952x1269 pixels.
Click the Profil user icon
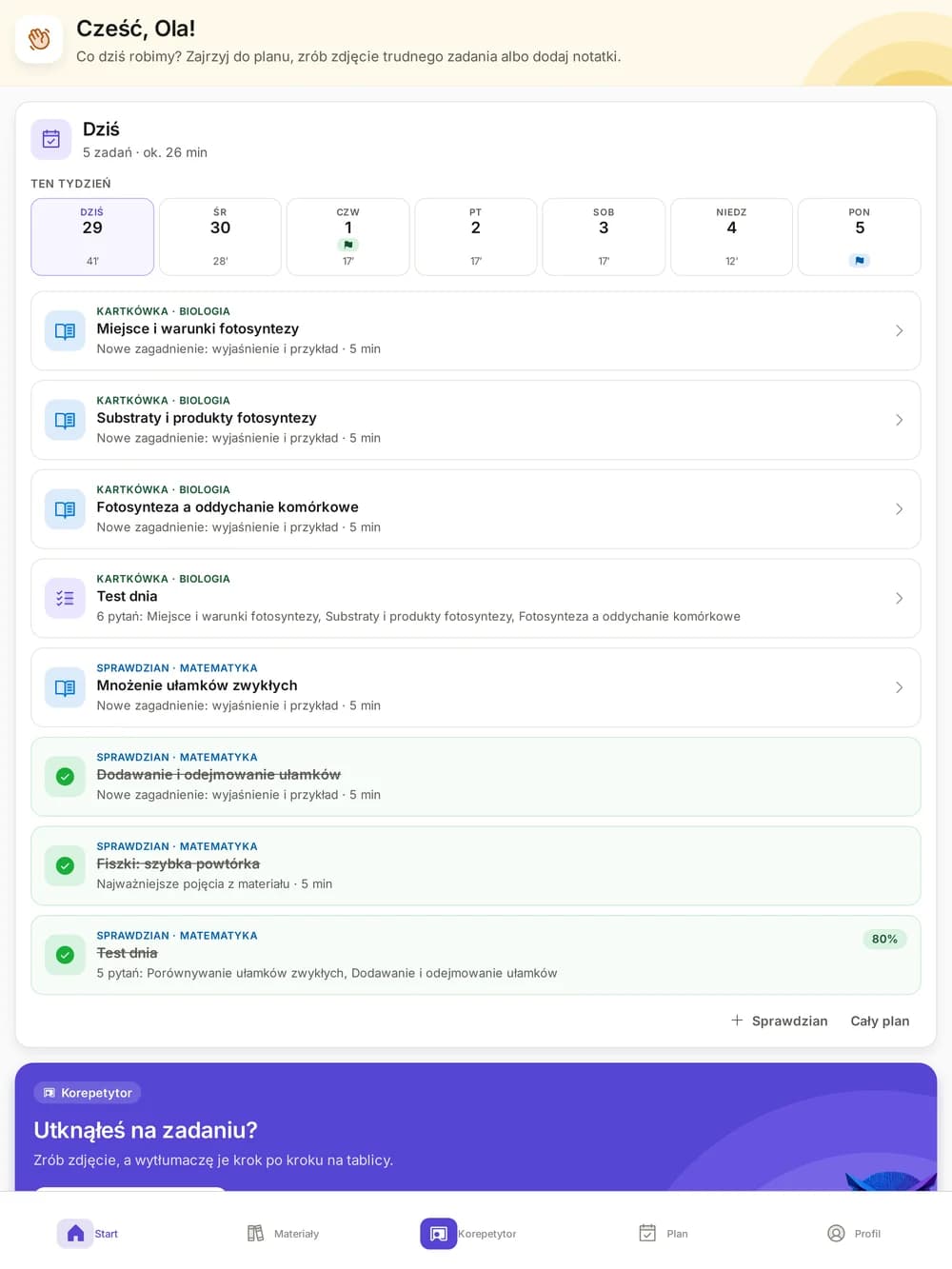click(x=836, y=1234)
